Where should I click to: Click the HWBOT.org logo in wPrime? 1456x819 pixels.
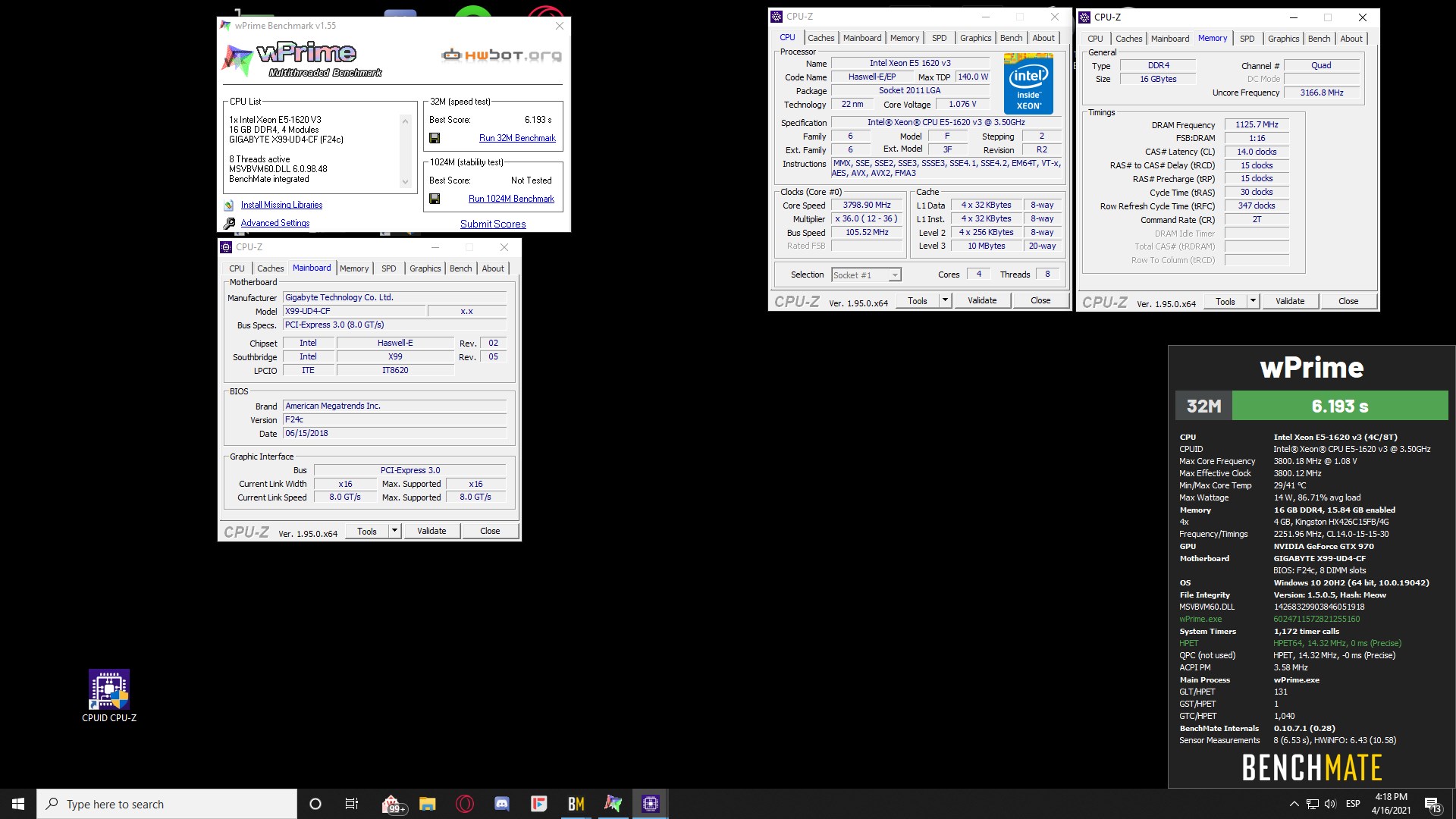[502, 55]
